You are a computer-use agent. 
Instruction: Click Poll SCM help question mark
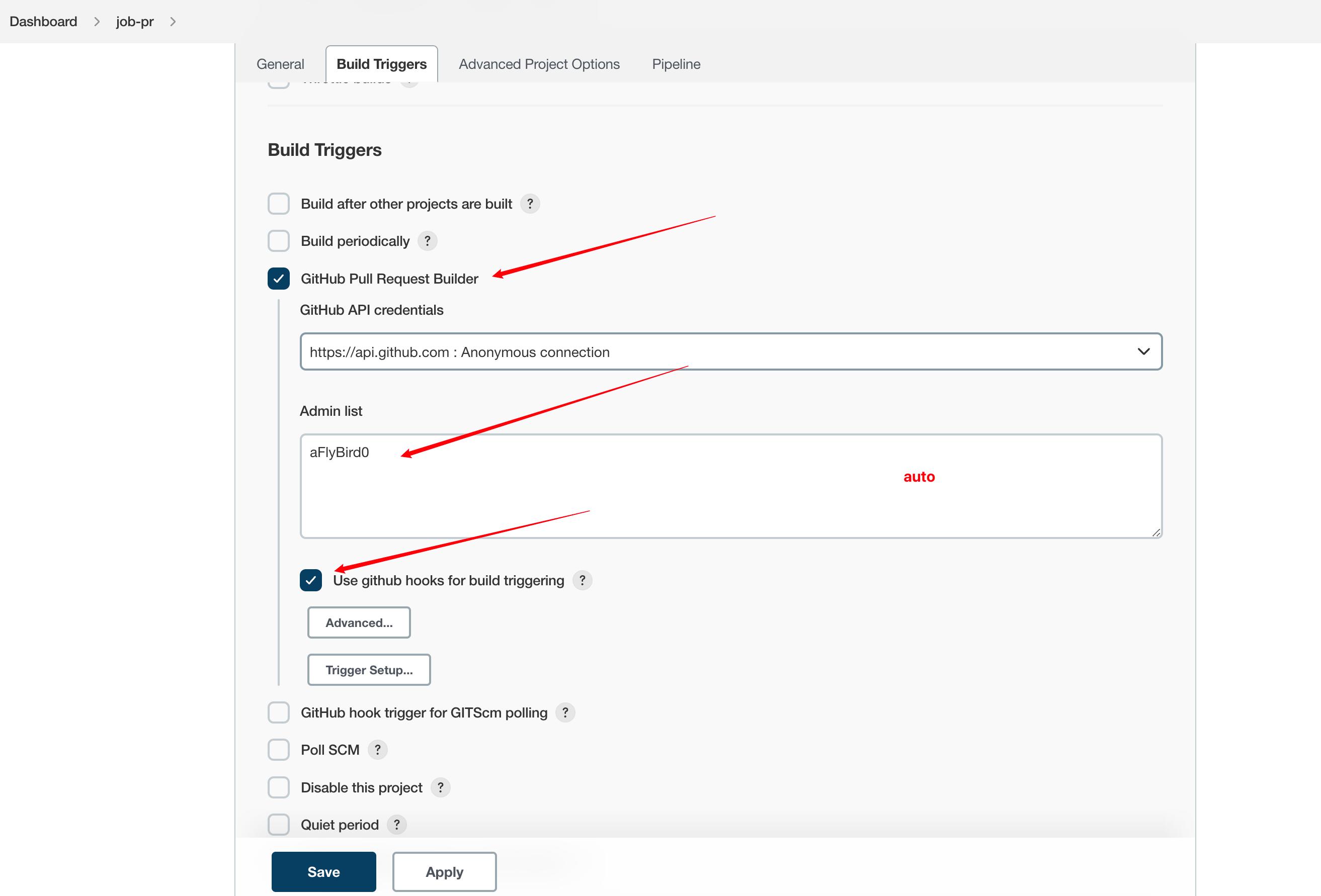(x=377, y=750)
